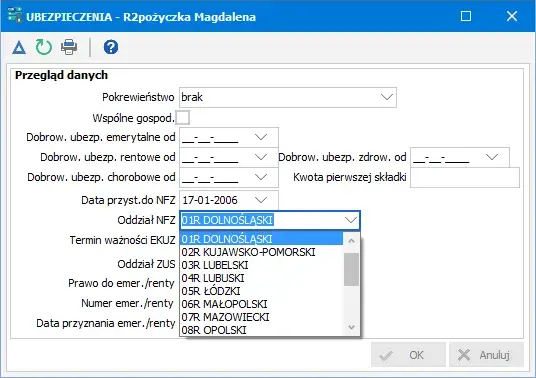Open the rentowe od date picker

261,157
